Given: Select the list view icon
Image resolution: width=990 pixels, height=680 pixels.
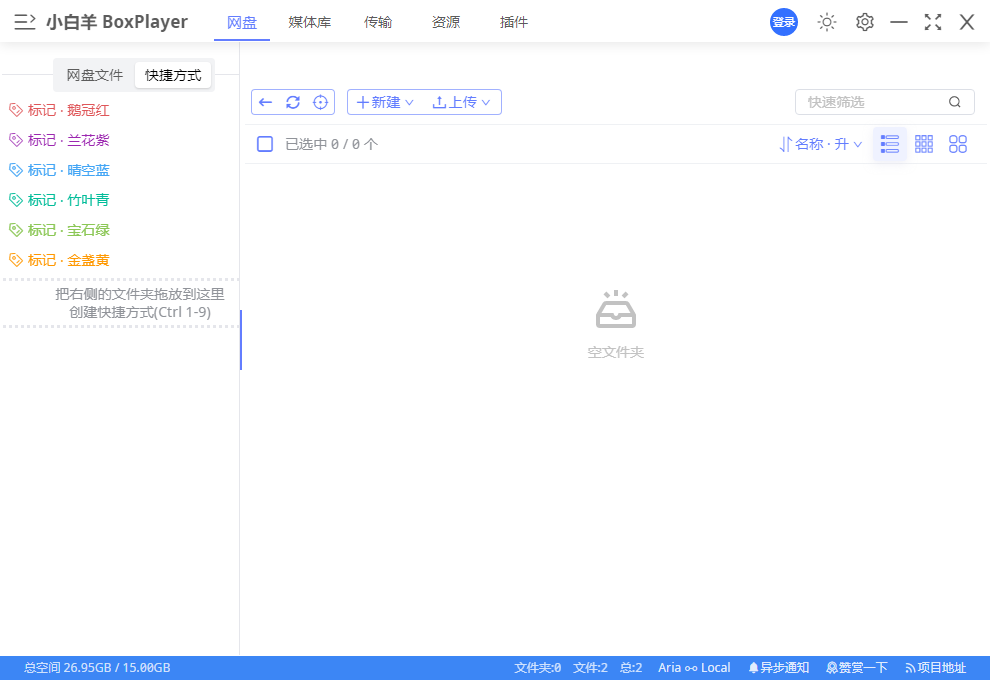Looking at the screenshot, I should 890,143.
